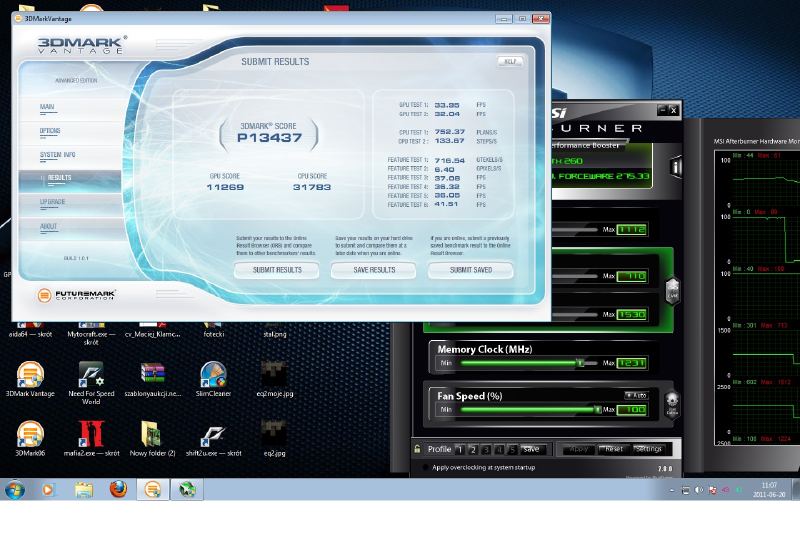Launch Windows Media Player from taskbar
The height and width of the screenshot is (556, 800).
point(47,490)
